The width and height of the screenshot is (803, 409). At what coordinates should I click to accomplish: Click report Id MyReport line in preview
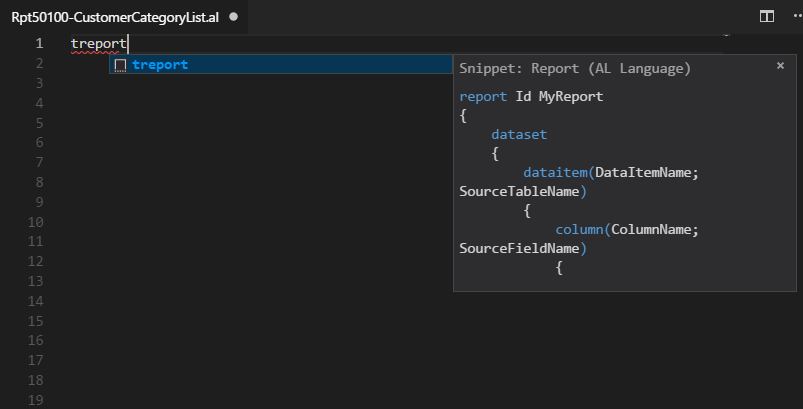pyautogui.click(x=531, y=97)
